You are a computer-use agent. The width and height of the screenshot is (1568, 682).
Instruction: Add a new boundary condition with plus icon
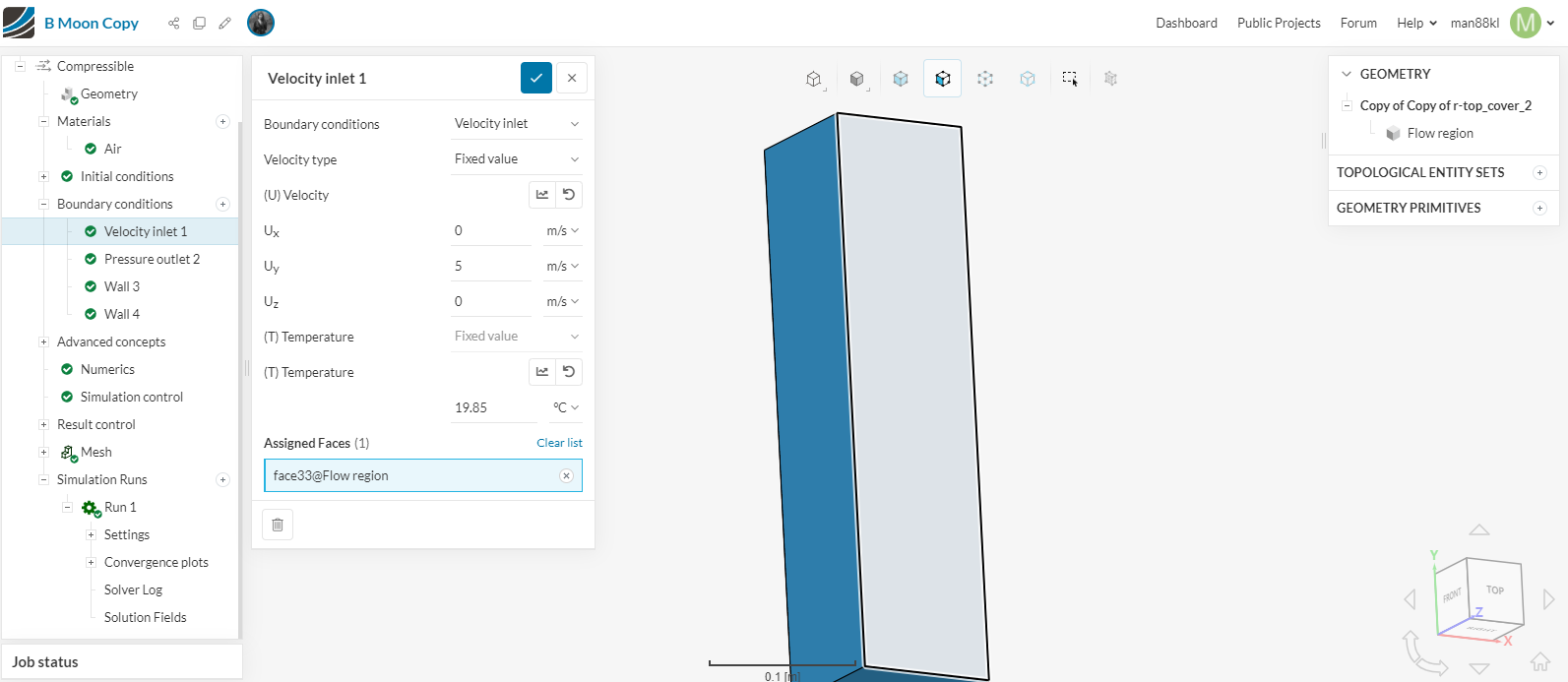(222, 204)
